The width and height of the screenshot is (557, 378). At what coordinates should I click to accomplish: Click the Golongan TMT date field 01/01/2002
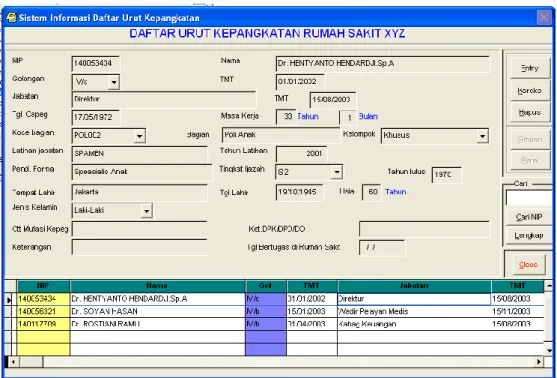[x=300, y=82]
